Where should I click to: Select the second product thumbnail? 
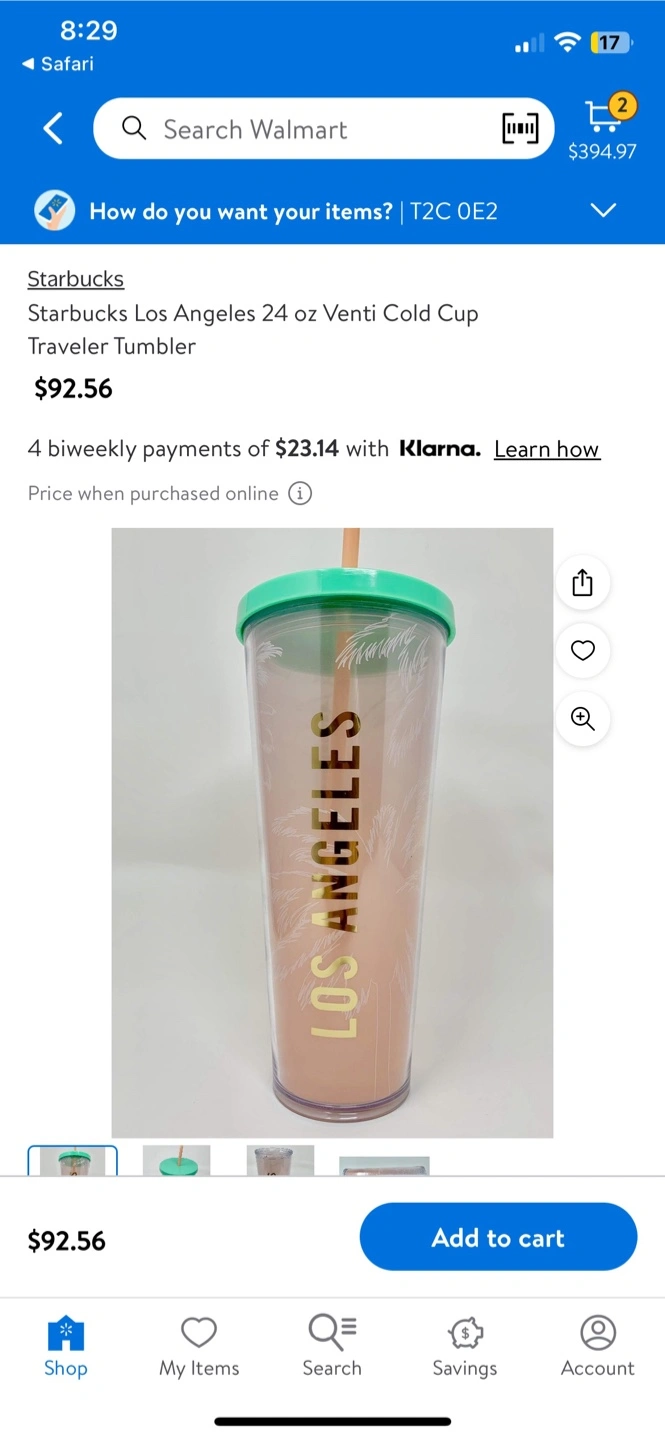click(x=177, y=1161)
